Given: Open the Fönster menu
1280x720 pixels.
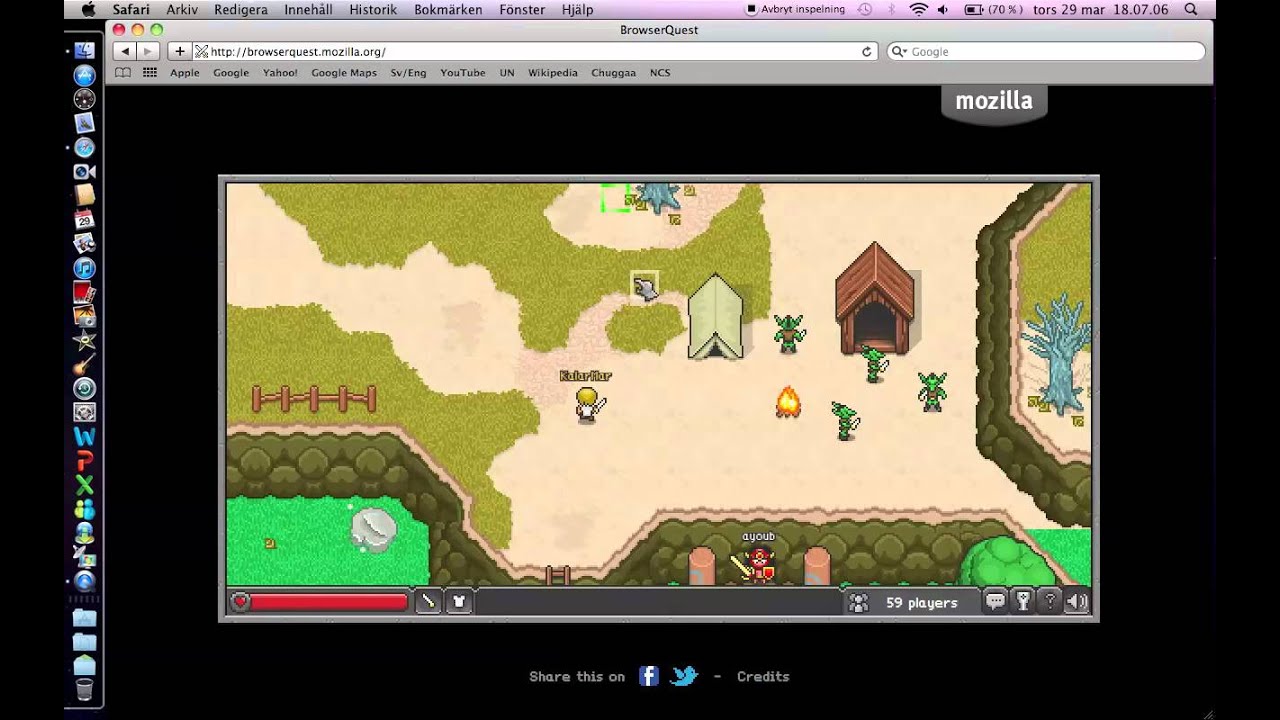Looking at the screenshot, I should (x=522, y=9).
